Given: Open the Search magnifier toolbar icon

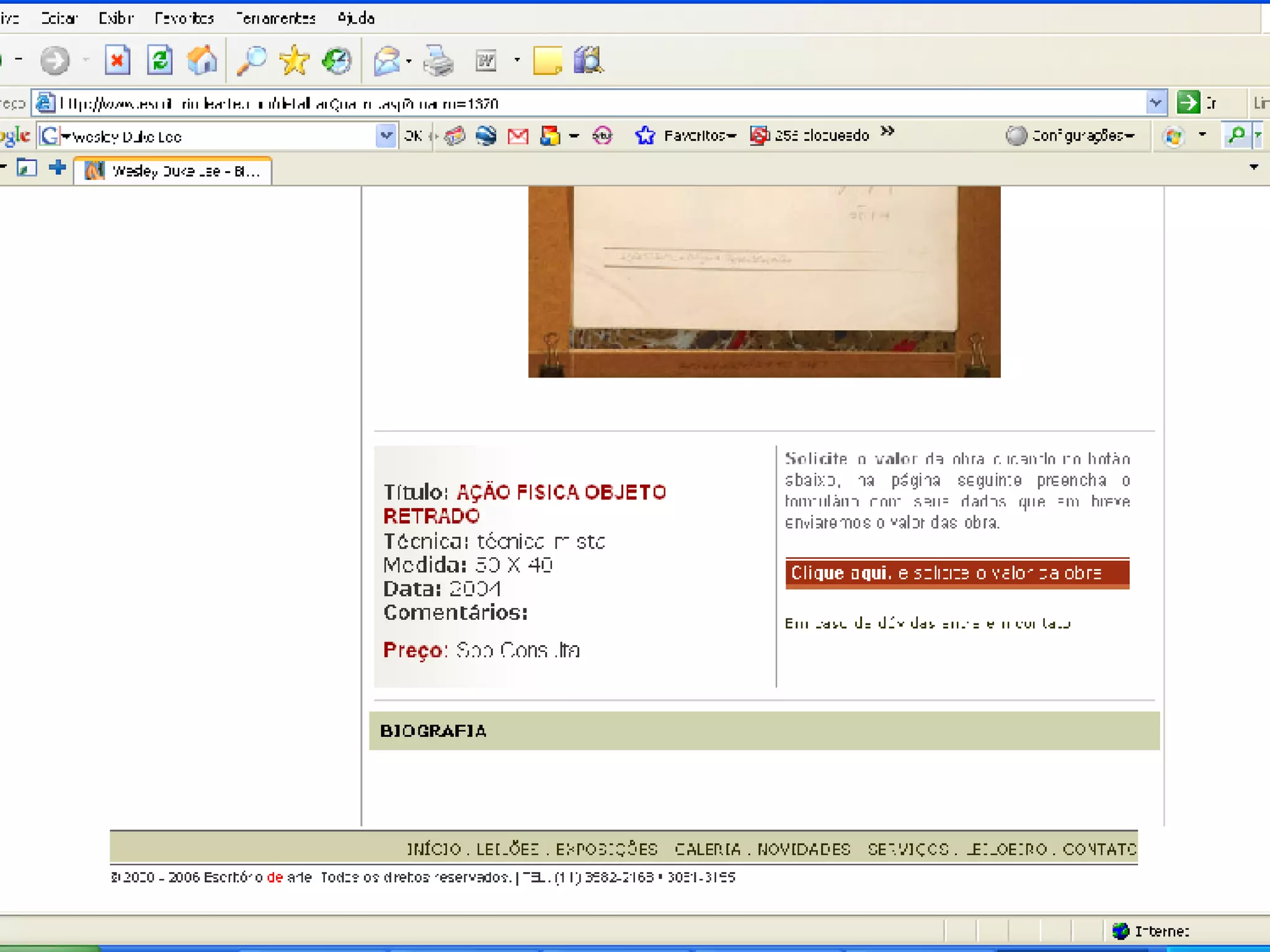Looking at the screenshot, I should point(251,60).
